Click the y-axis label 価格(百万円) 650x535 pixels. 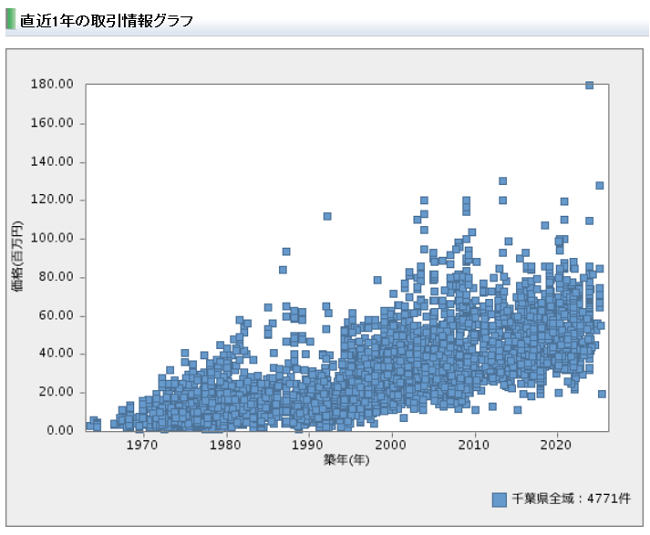17,258
